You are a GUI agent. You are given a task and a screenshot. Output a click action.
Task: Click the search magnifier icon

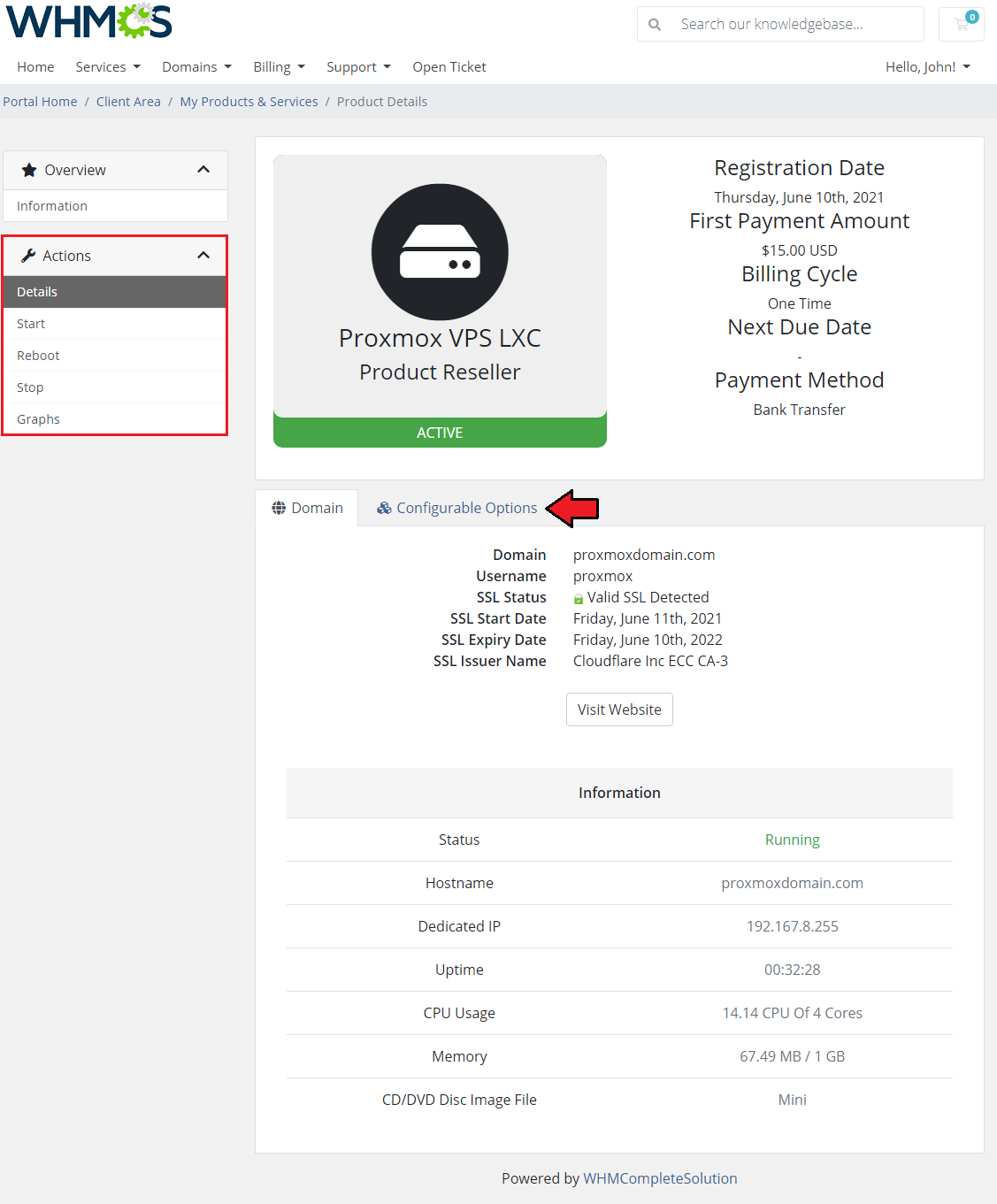click(655, 25)
